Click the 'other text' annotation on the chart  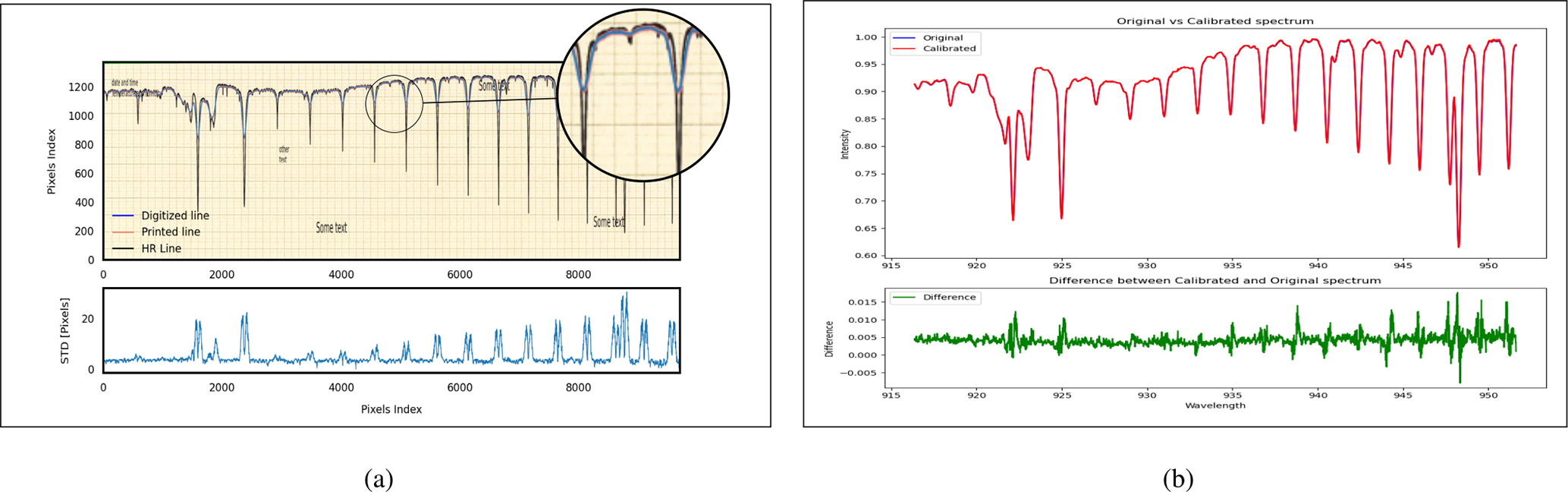284,154
